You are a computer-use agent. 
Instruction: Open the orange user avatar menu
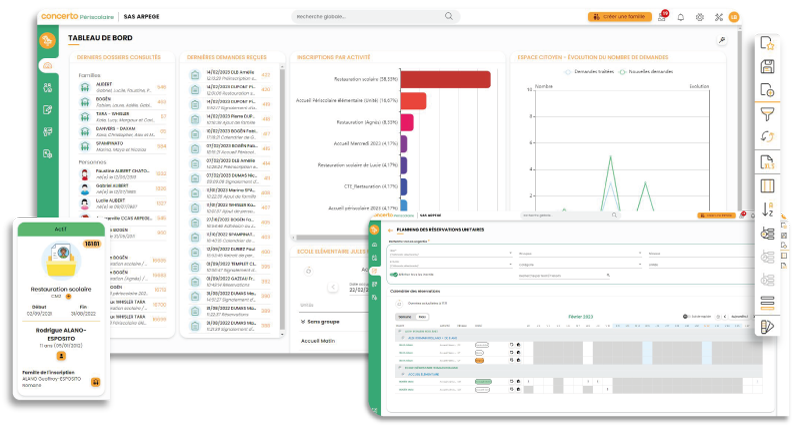pos(734,17)
